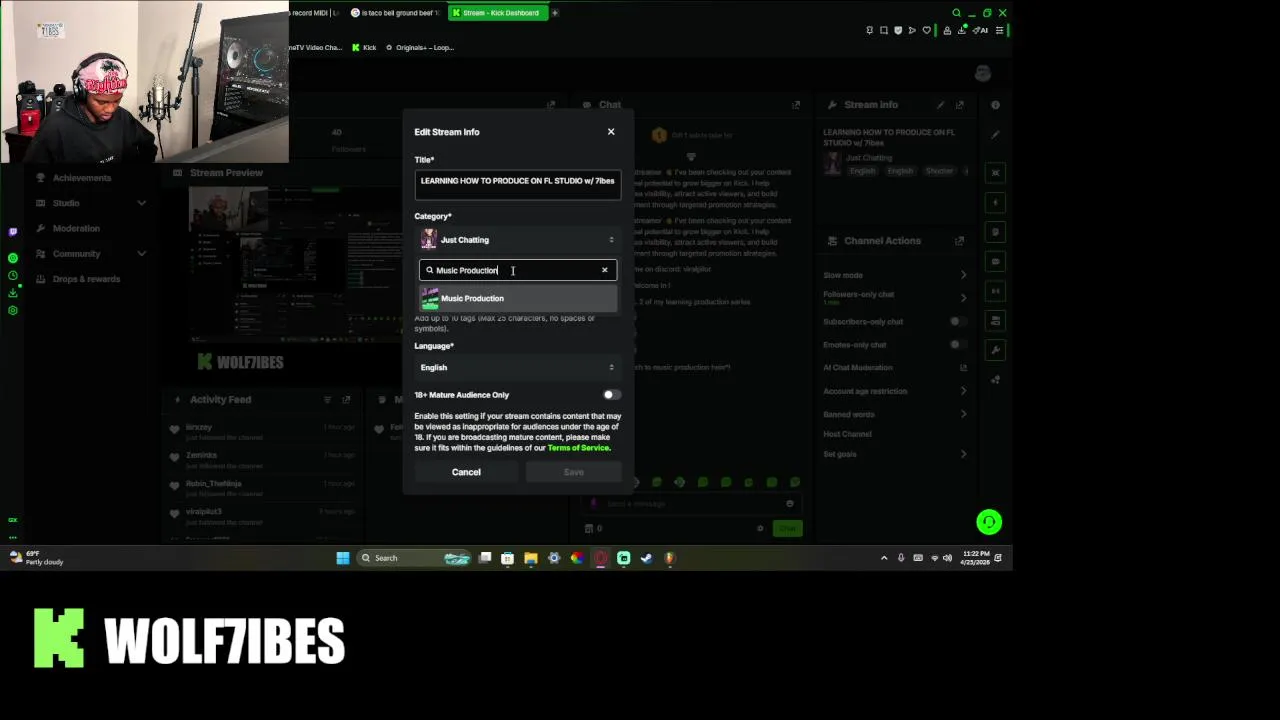Click the green Chat send button
This screenshot has height=720, width=1280.
(x=787, y=528)
